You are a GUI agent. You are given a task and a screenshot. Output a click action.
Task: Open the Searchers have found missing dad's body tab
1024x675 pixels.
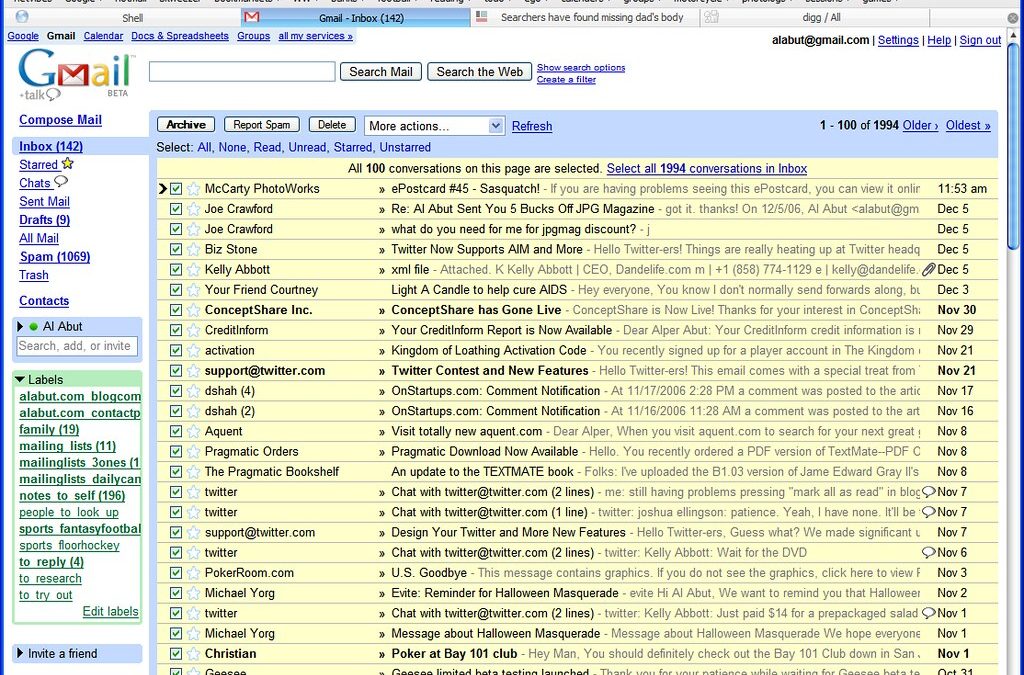(585, 18)
